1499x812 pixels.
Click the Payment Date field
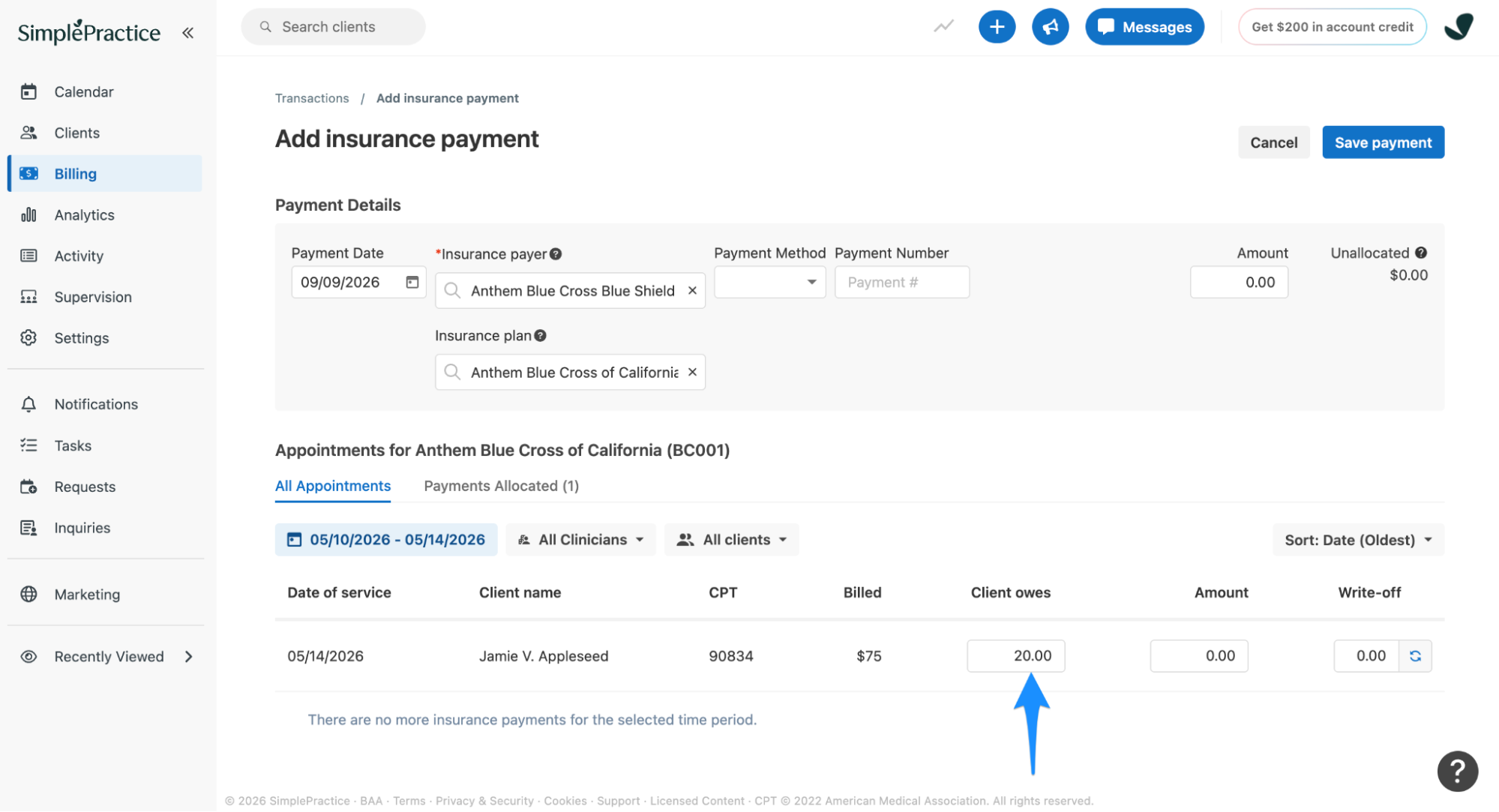click(358, 282)
